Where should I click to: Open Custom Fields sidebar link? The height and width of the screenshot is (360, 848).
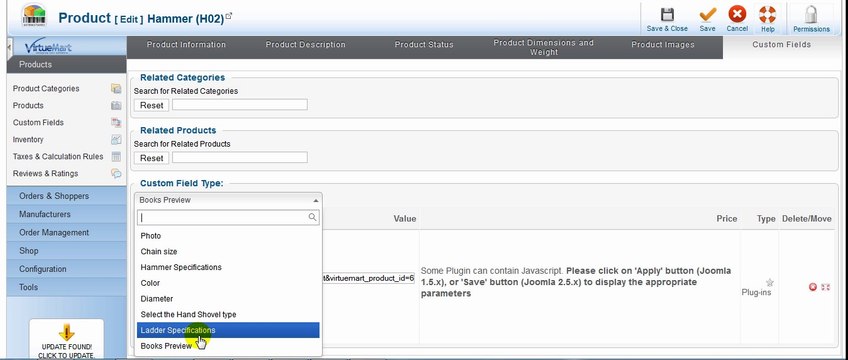(38, 123)
